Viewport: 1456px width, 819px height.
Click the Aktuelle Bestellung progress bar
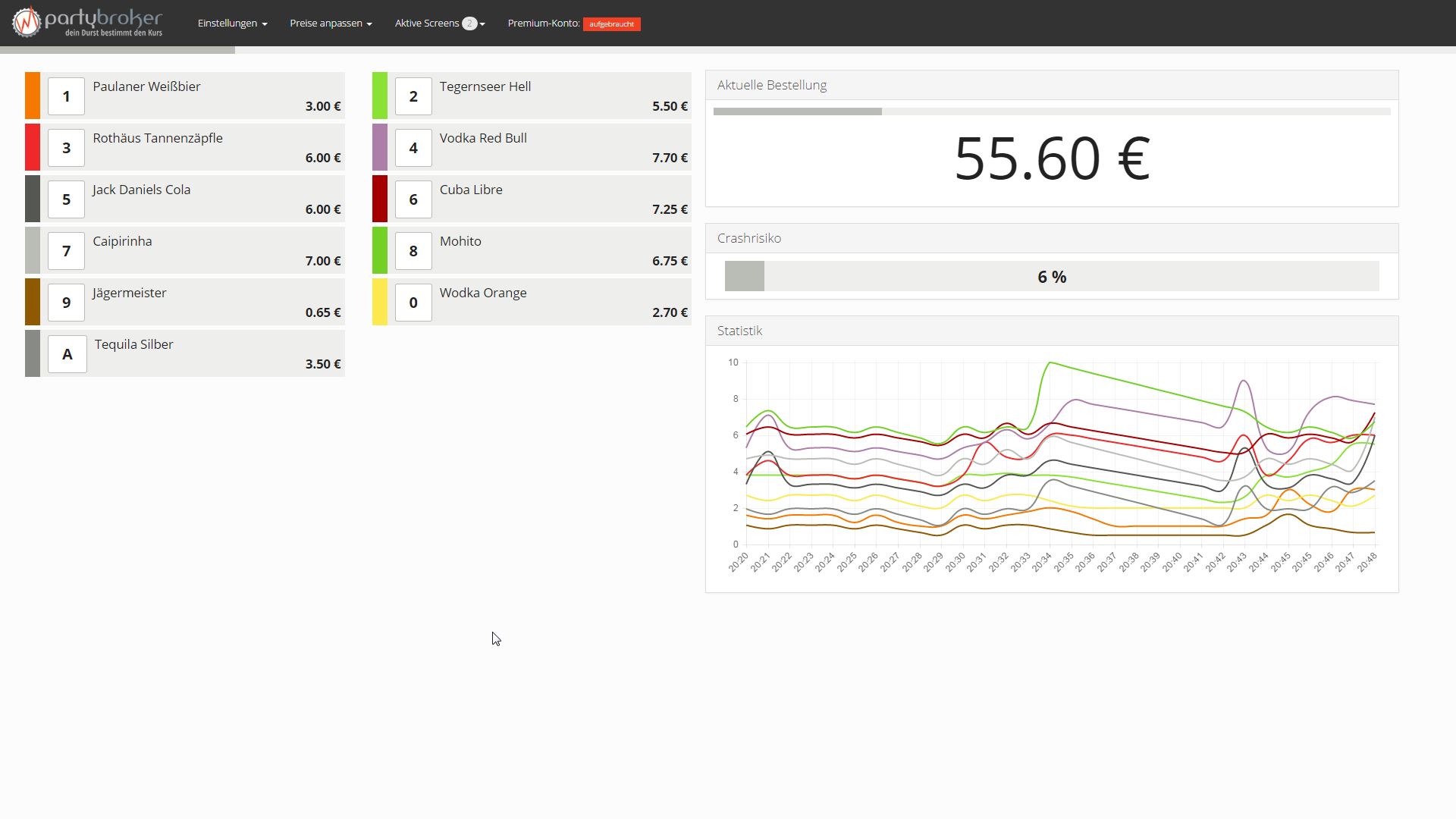pyautogui.click(x=1052, y=111)
